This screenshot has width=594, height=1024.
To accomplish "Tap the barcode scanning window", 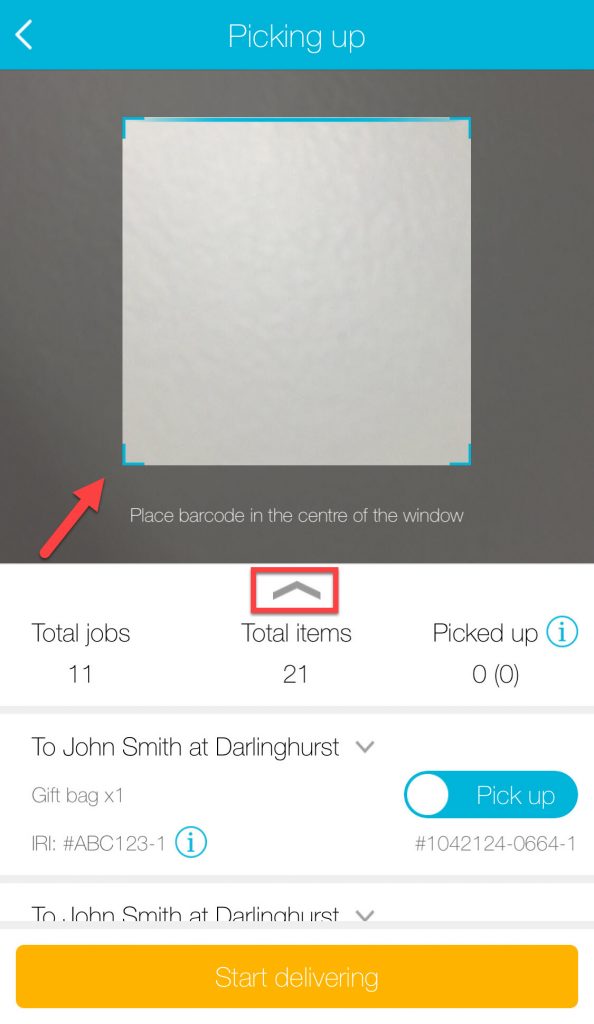I will [297, 291].
